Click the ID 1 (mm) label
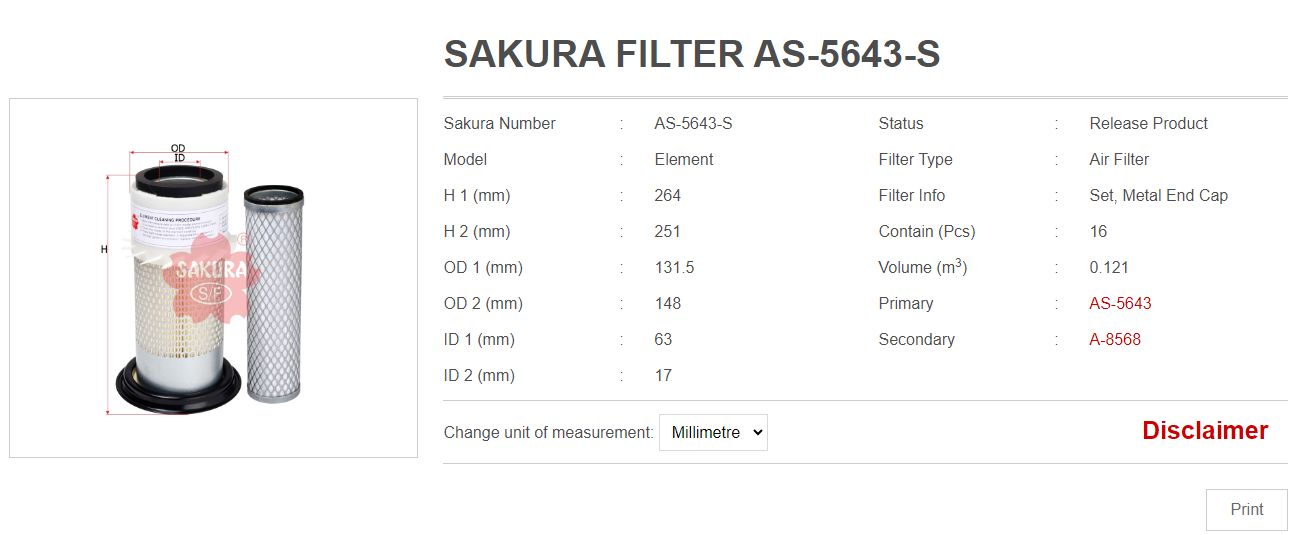Viewport: 1297px width, 535px height. [x=479, y=339]
